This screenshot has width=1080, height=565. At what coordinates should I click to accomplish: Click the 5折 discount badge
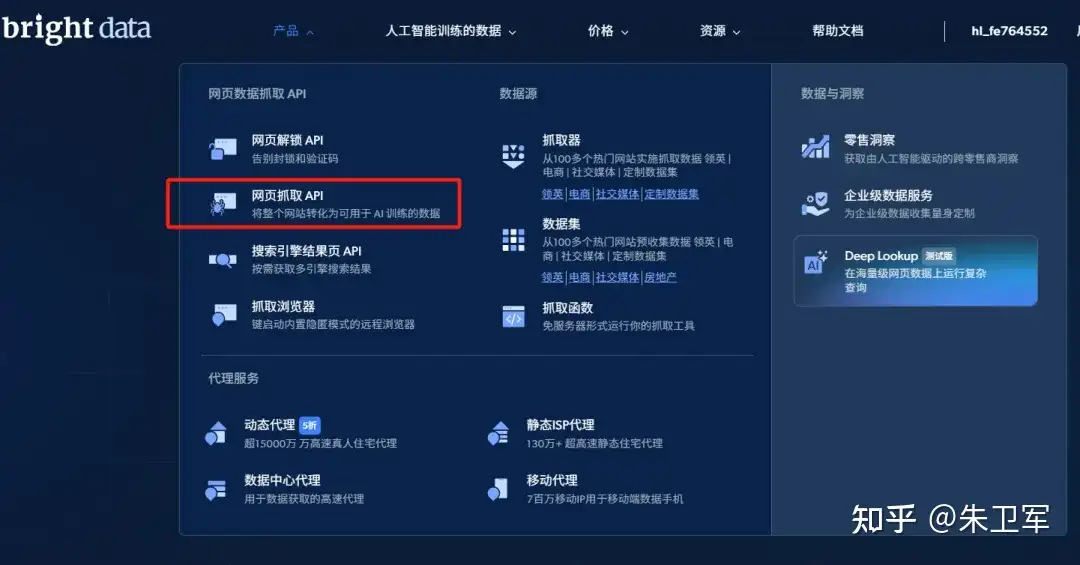click(310, 425)
